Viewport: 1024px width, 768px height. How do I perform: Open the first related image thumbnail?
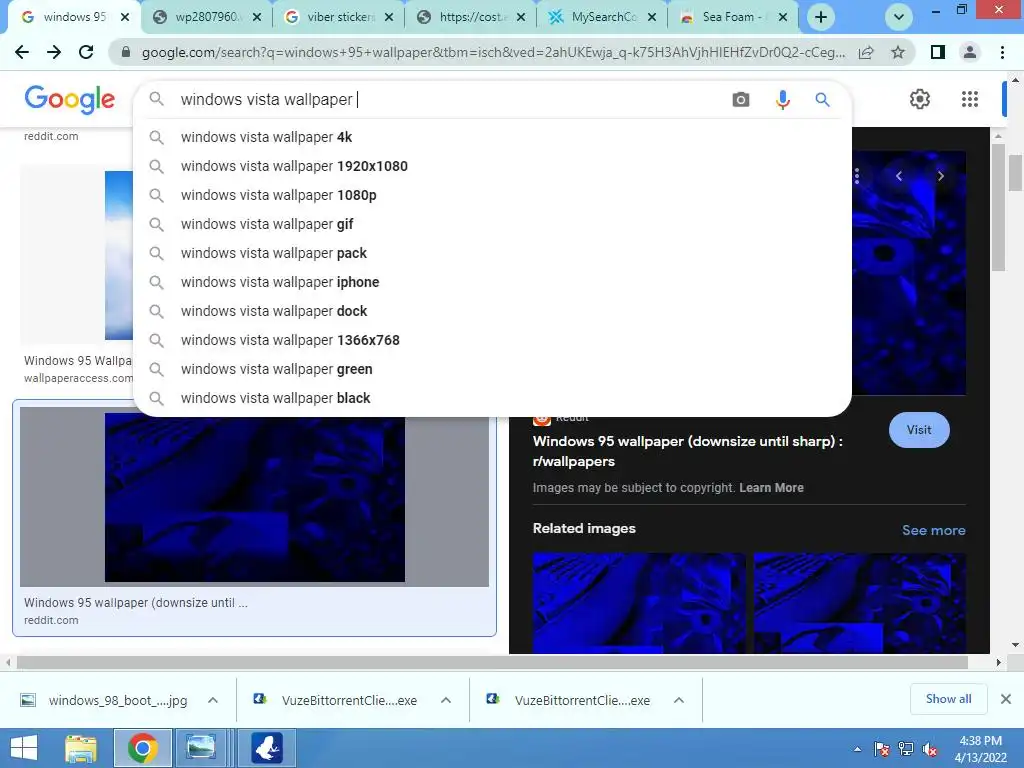[x=639, y=603]
